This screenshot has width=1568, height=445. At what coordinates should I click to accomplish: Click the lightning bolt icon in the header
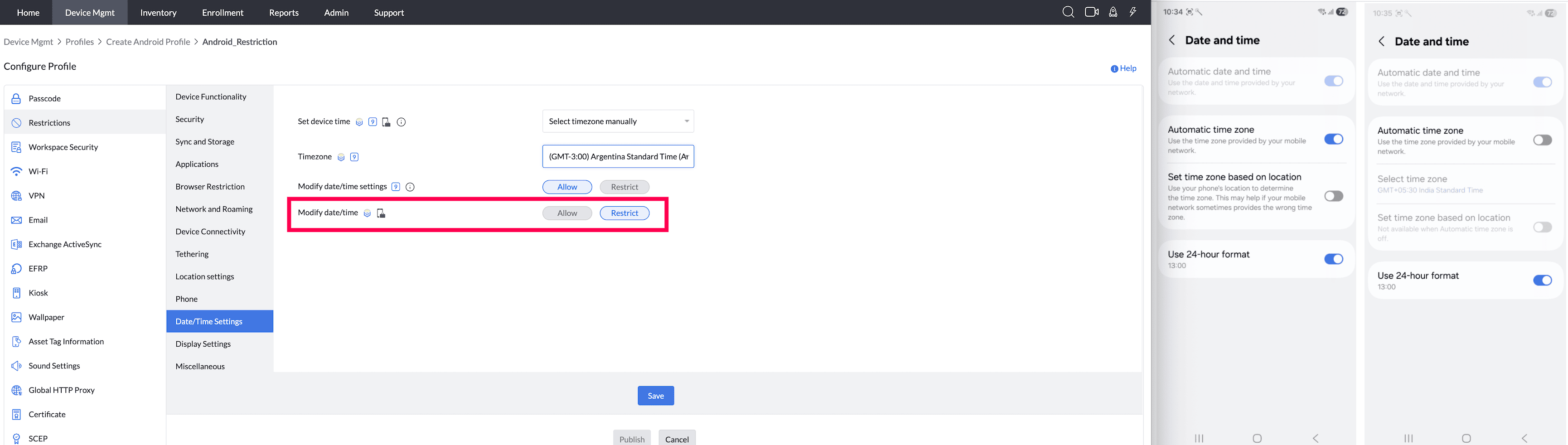pyautogui.click(x=1133, y=12)
